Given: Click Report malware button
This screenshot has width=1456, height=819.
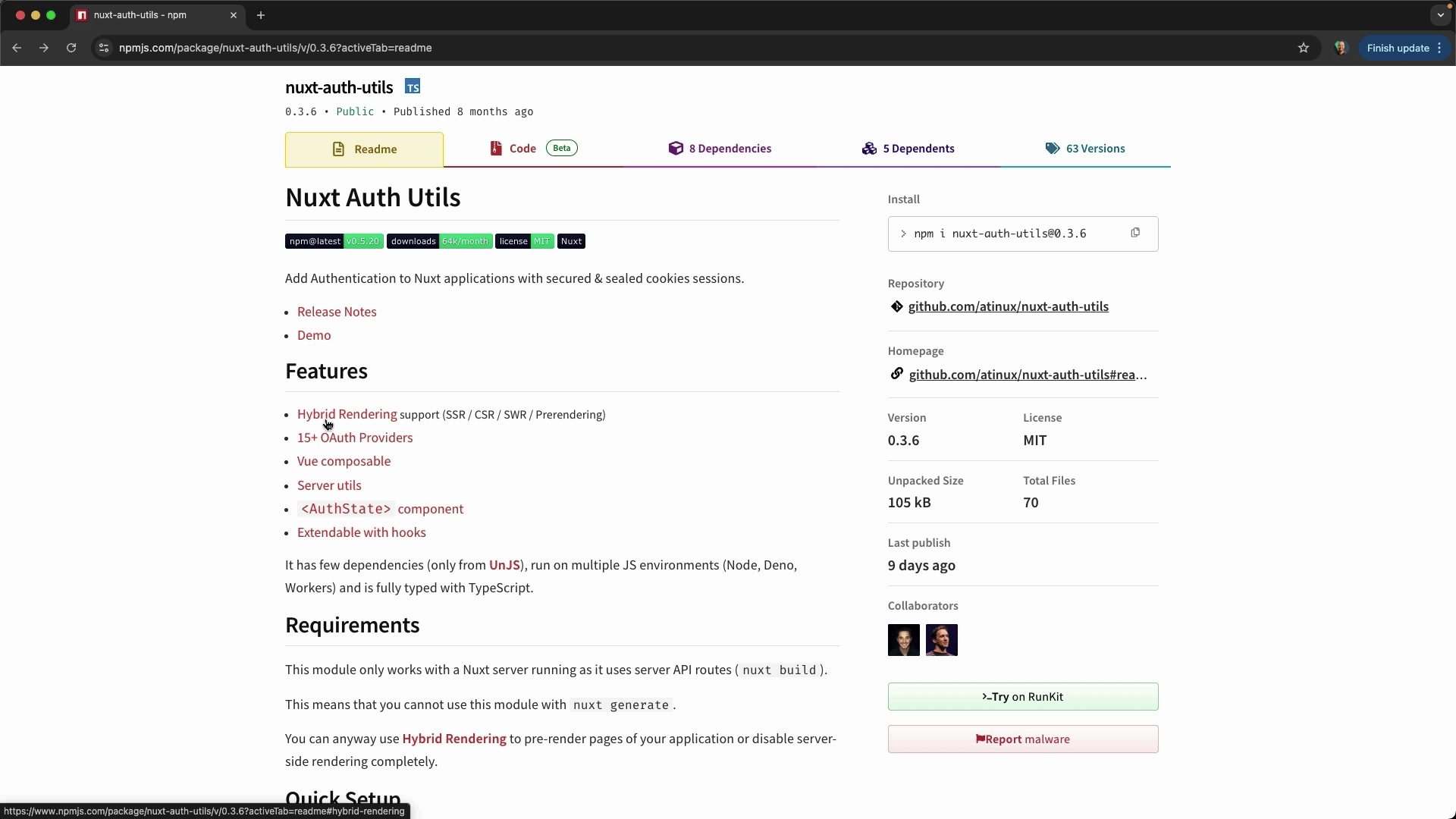Looking at the screenshot, I should point(1023,739).
